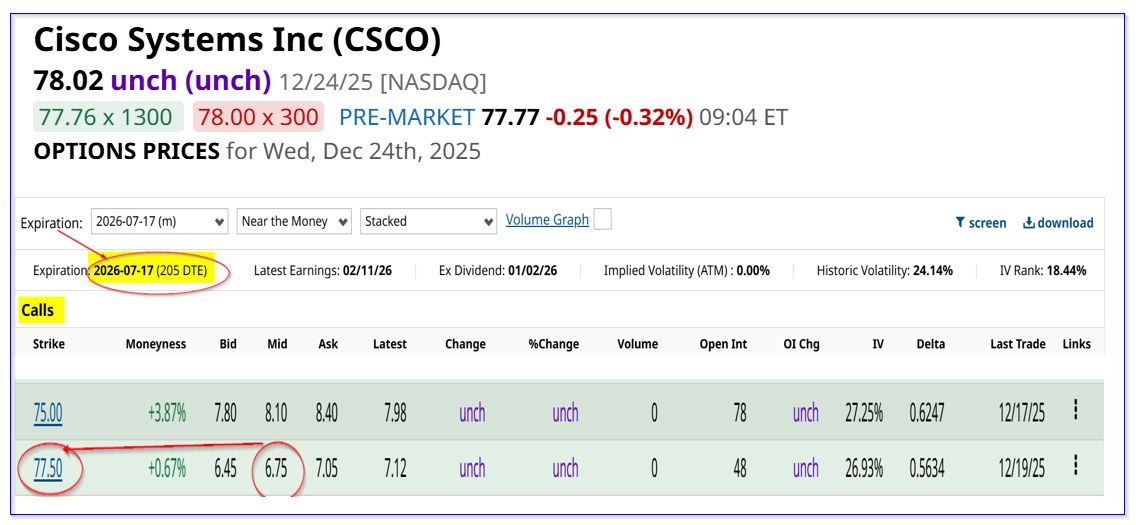Open links menu for 77.50 strike row

pyautogui.click(x=1076, y=466)
